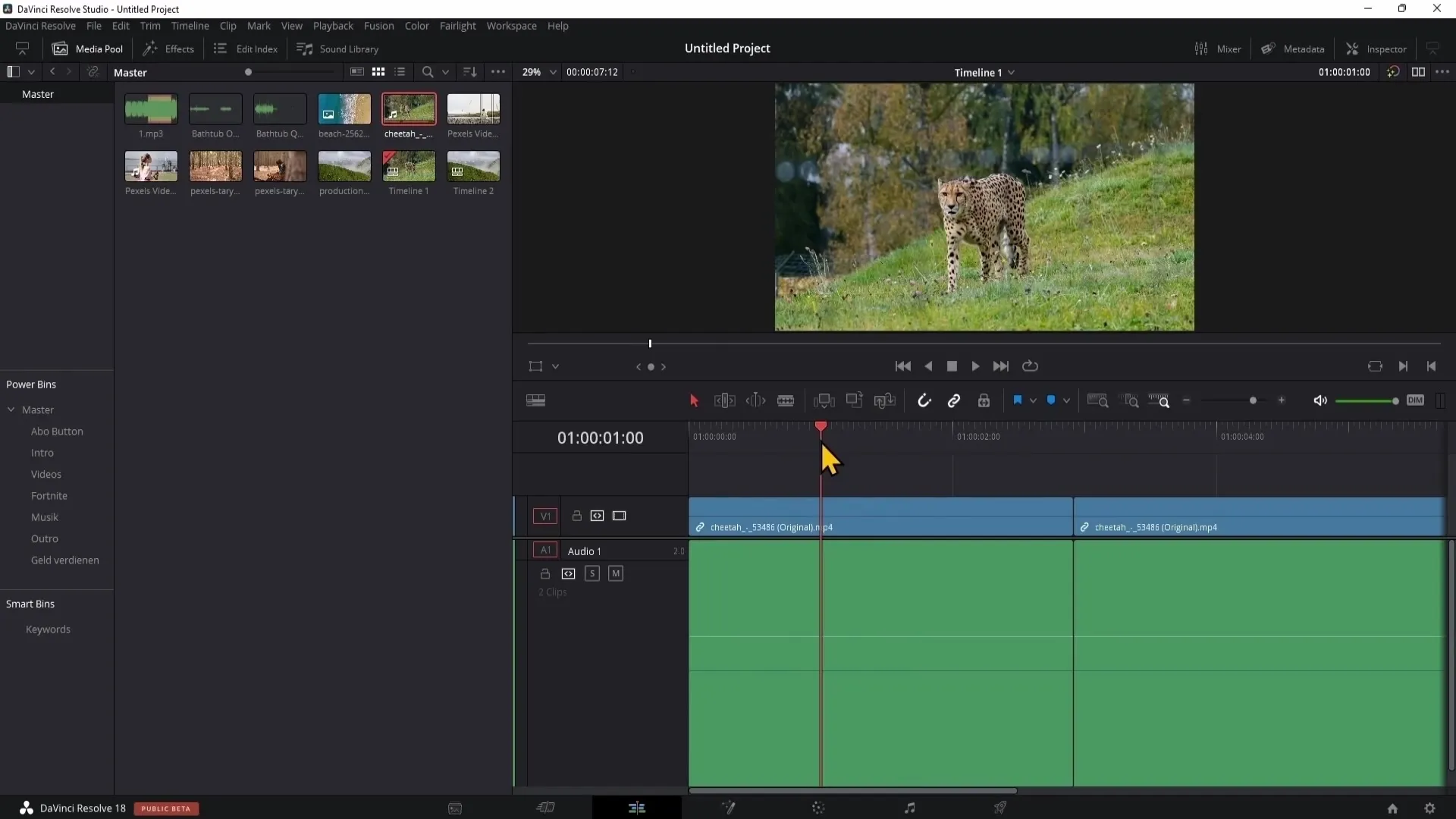
Task: Open the media pool search options dropdown
Action: (445, 72)
